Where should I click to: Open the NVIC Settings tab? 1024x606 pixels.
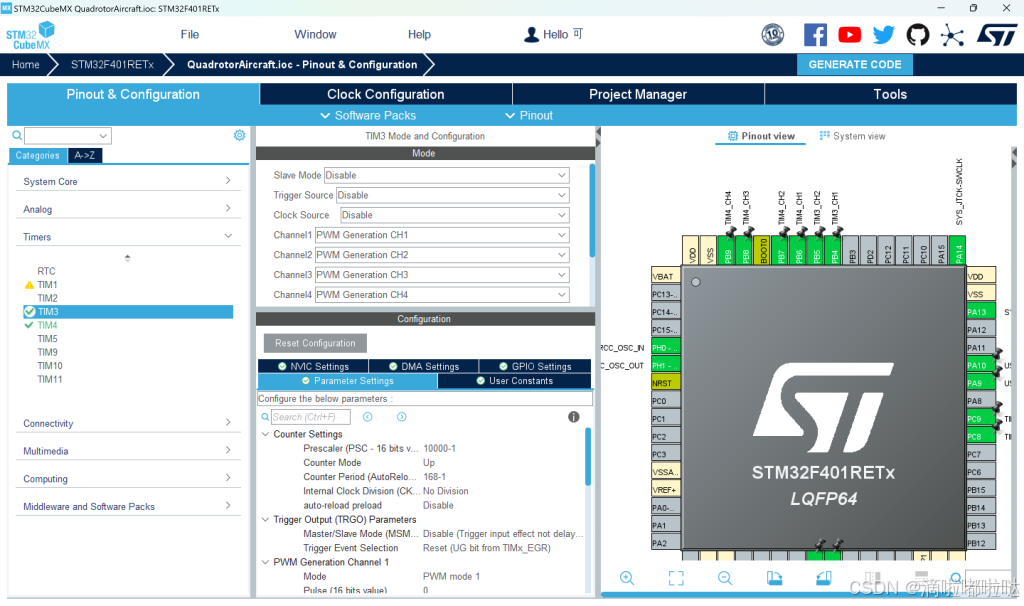point(313,366)
